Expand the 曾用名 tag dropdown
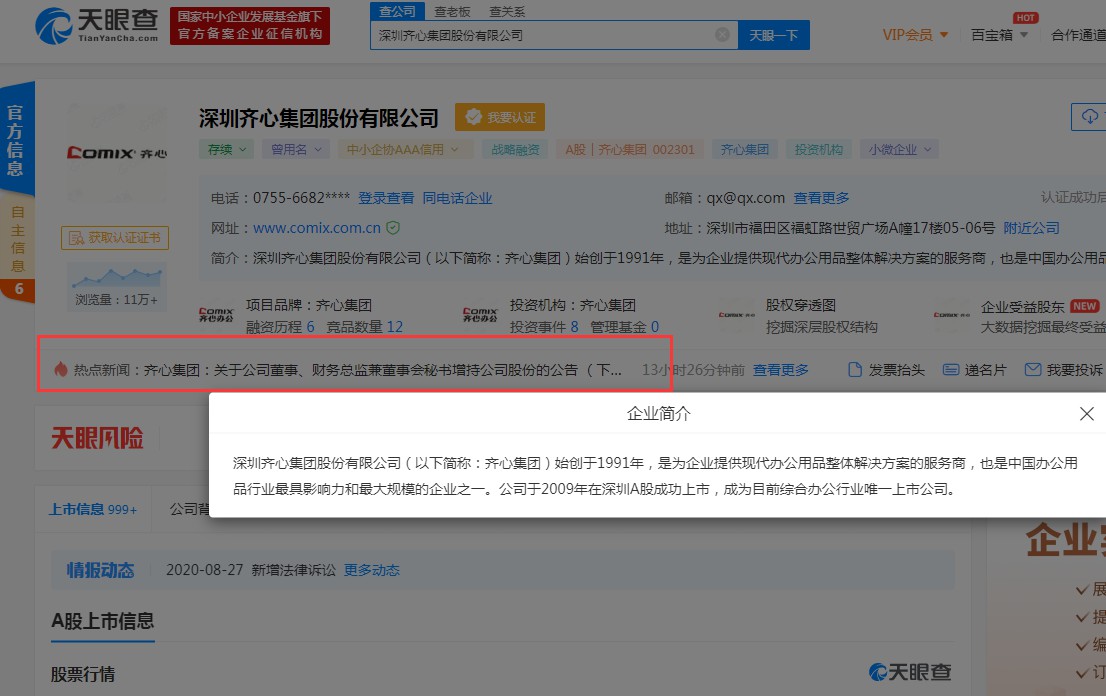Image resolution: width=1106 pixels, height=696 pixels. click(x=296, y=149)
